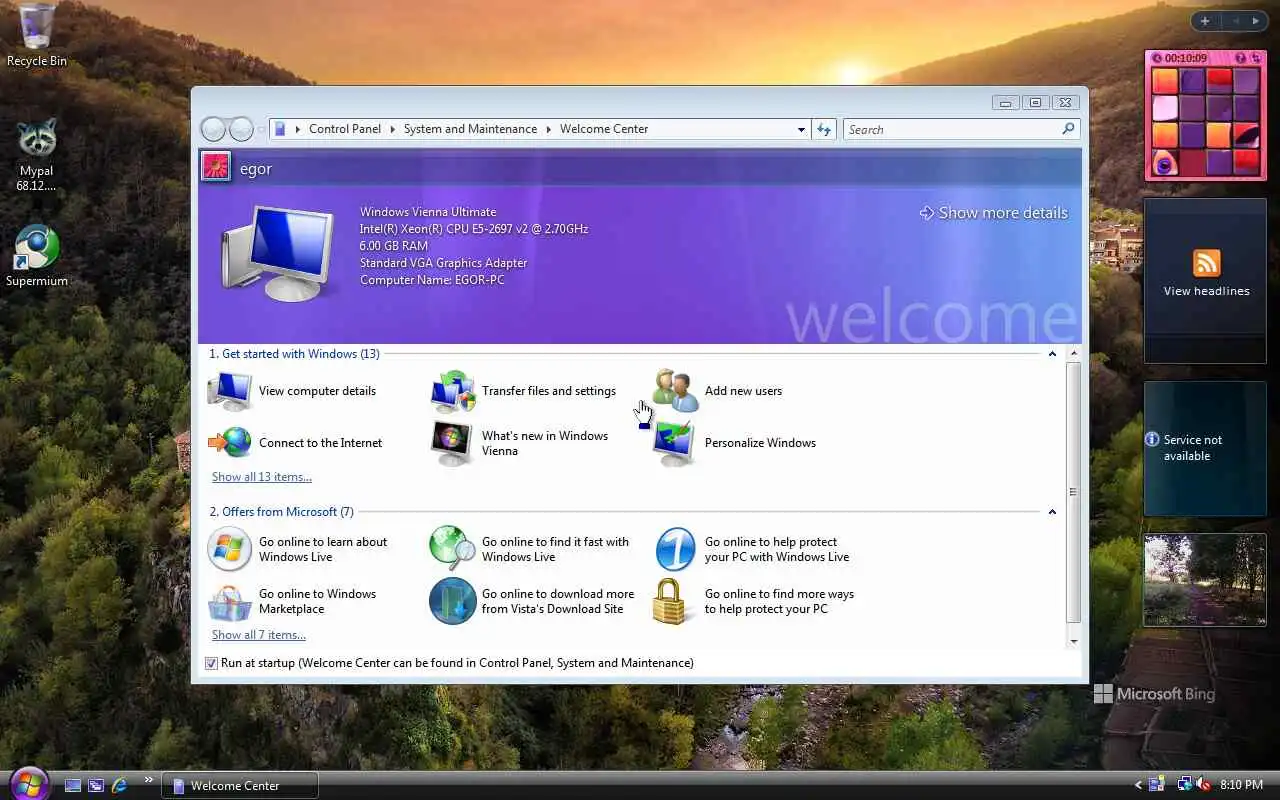Add gadget with sidebar plus button
This screenshot has width=1280, height=800.
pyautogui.click(x=1205, y=21)
